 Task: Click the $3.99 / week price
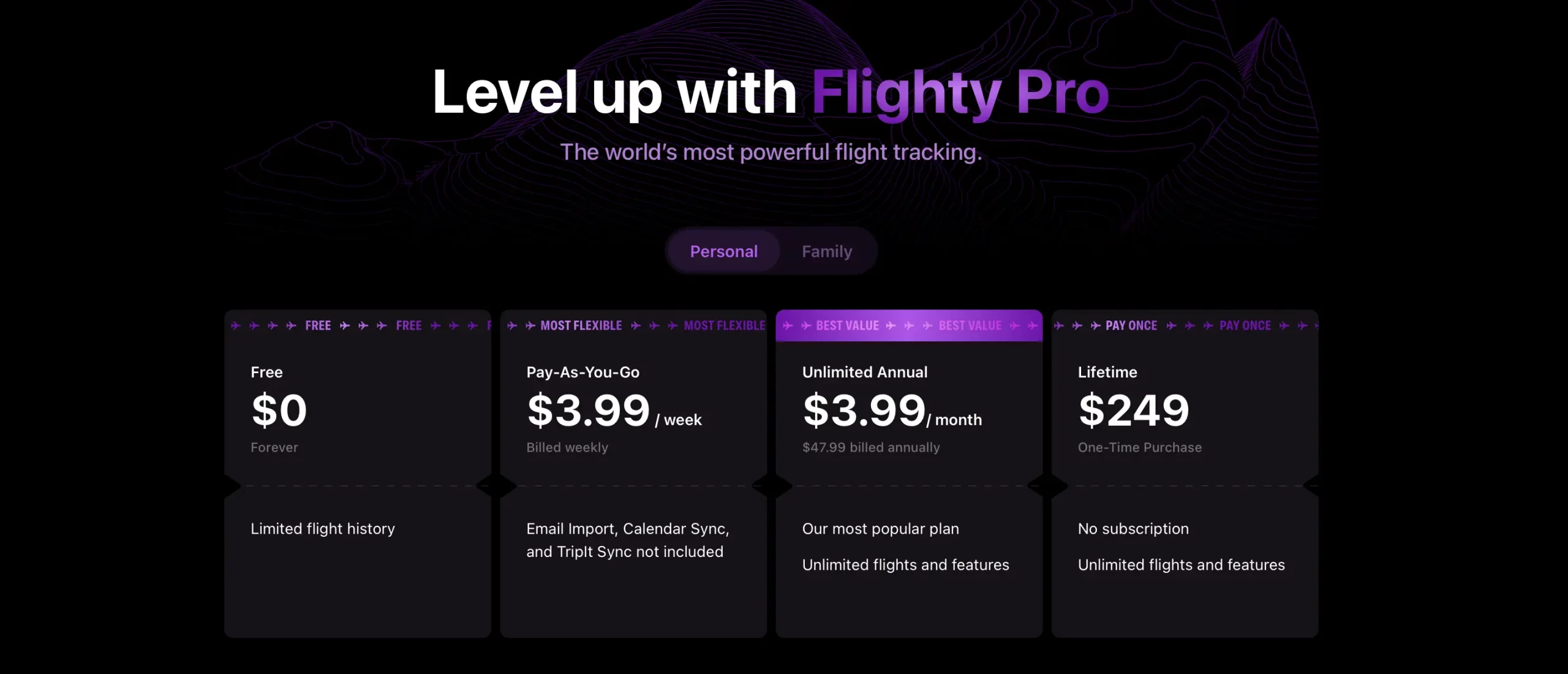[x=614, y=411]
